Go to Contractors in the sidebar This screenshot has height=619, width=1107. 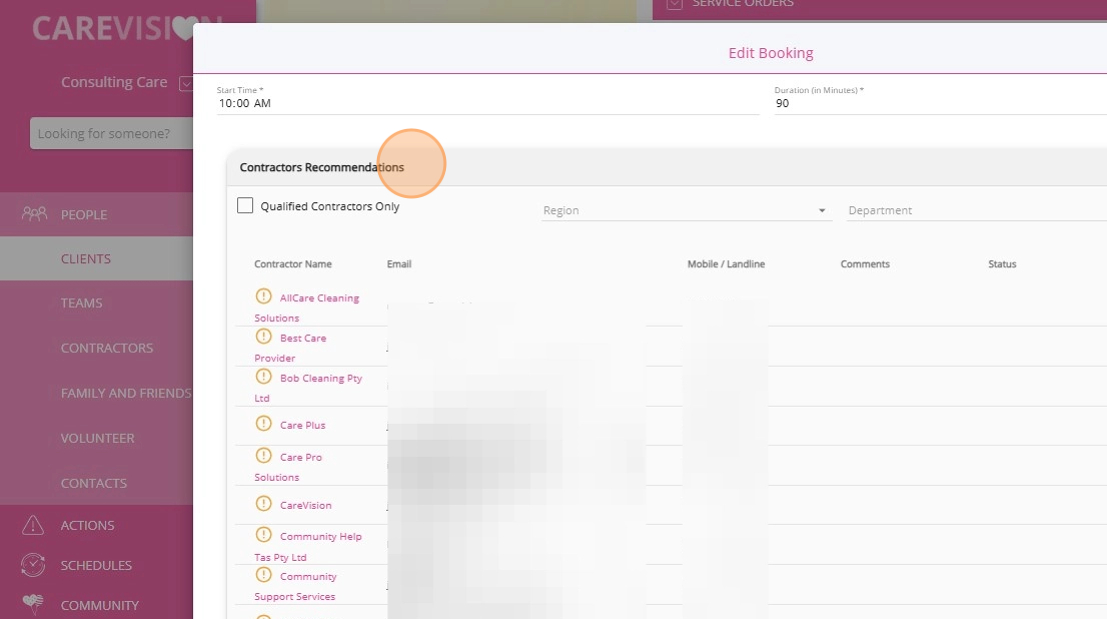pos(106,348)
